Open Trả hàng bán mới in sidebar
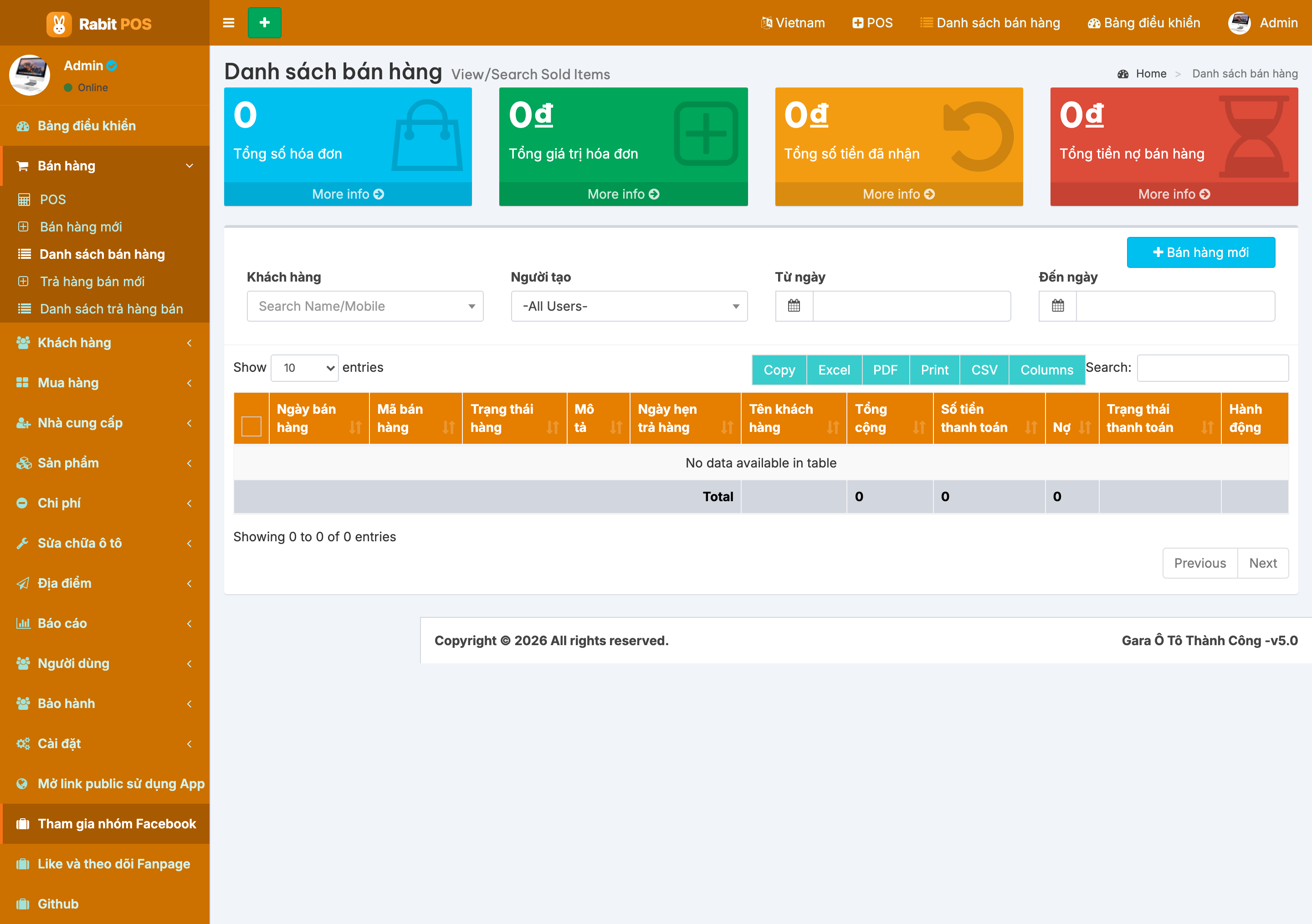 click(x=92, y=282)
